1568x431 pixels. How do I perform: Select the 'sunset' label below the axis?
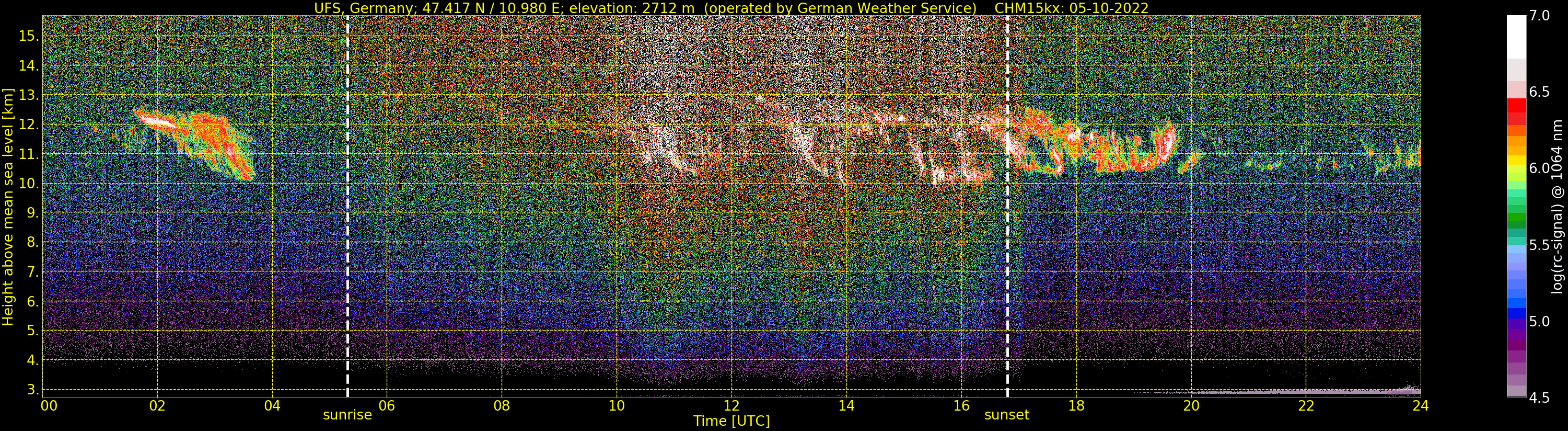tap(1007, 415)
